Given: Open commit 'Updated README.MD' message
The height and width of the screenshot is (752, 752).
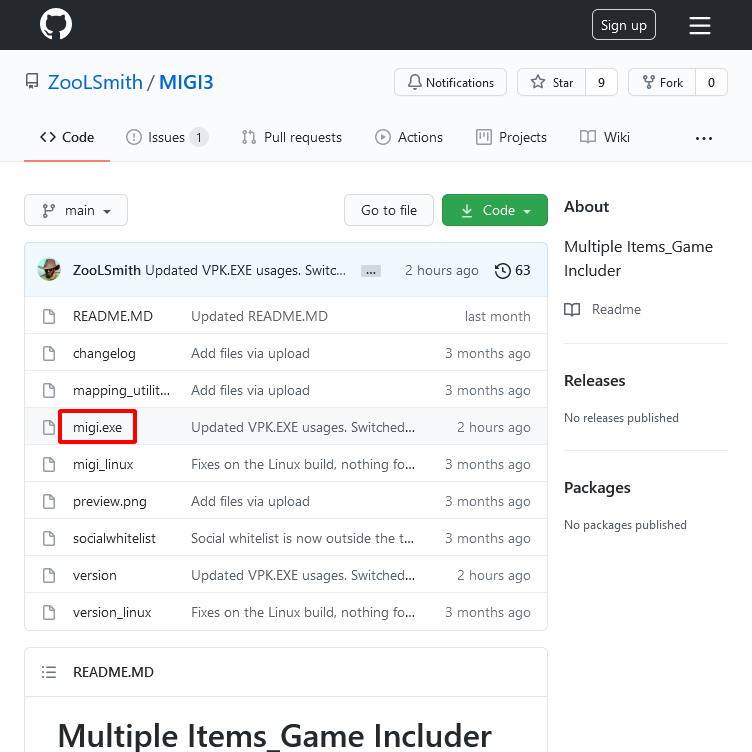Looking at the screenshot, I should (259, 316).
